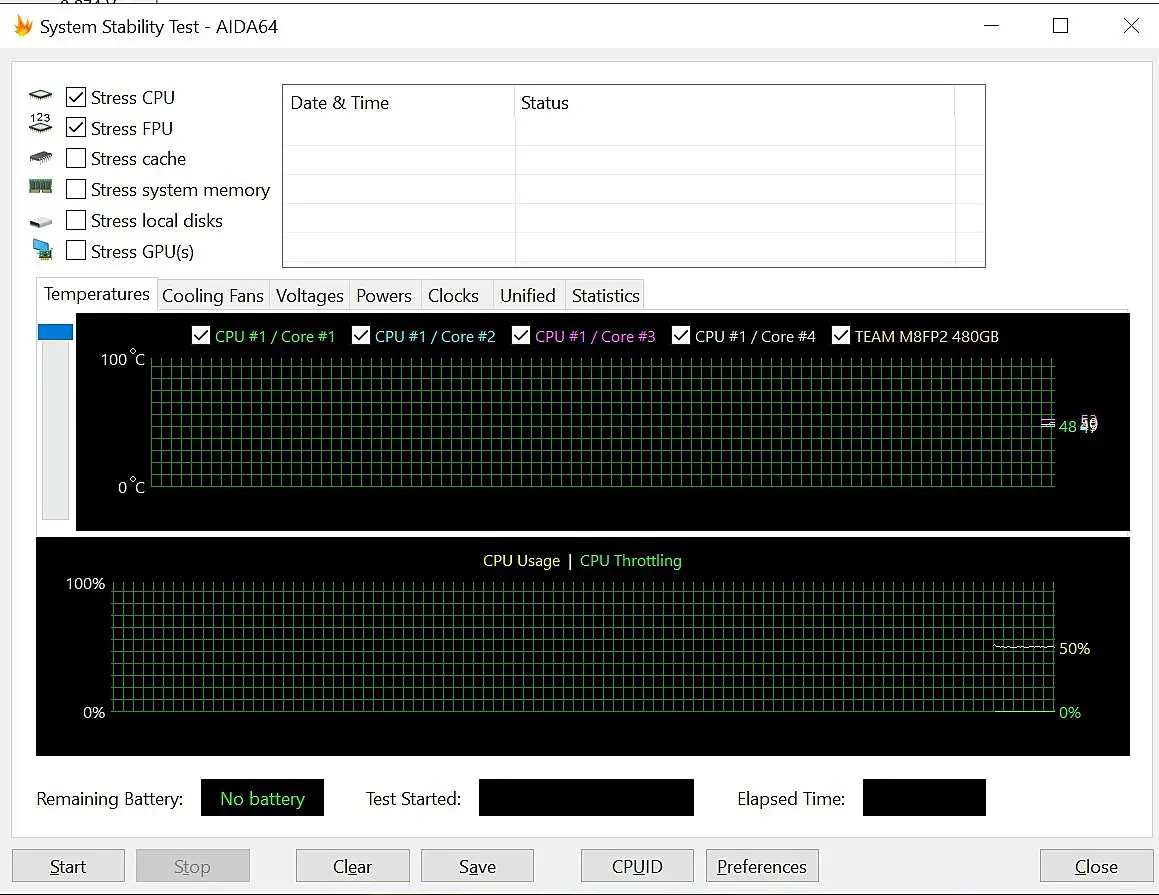Image resolution: width=1159 pixels, height=895 pixels.
Task: Click the disk drive icon beside Stress local disks
Action: click(x=41, y=222)
